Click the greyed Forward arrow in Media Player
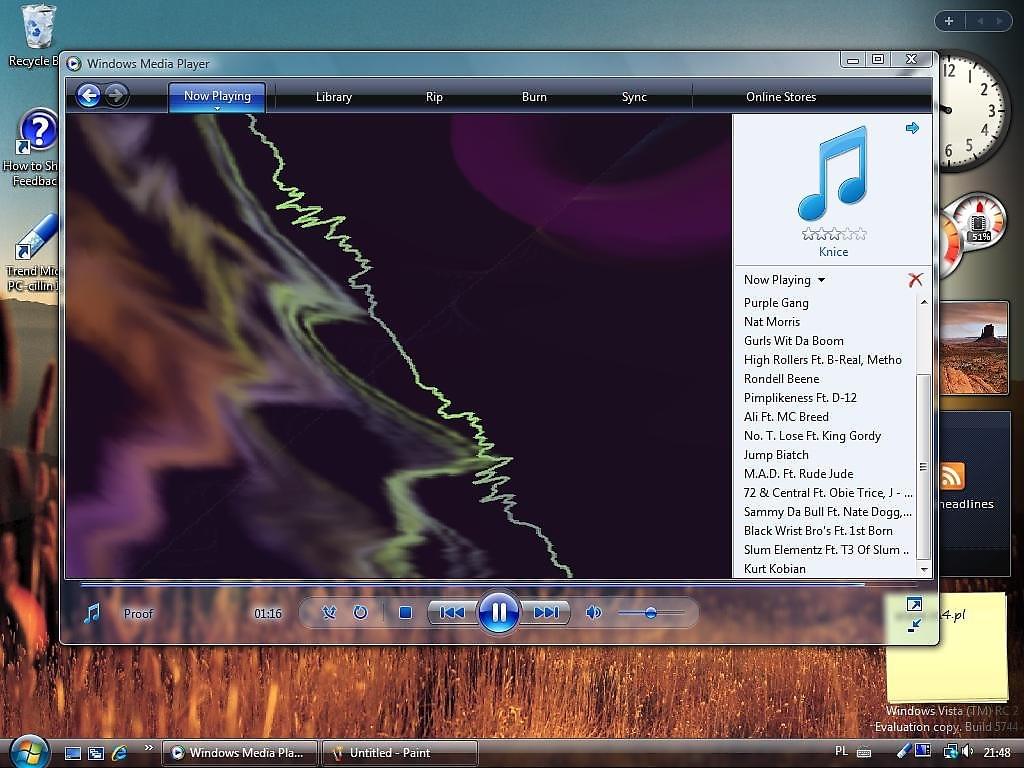The height and width of the screenshot is (768, 1024). pyautogui.click(x=116, y=95)
